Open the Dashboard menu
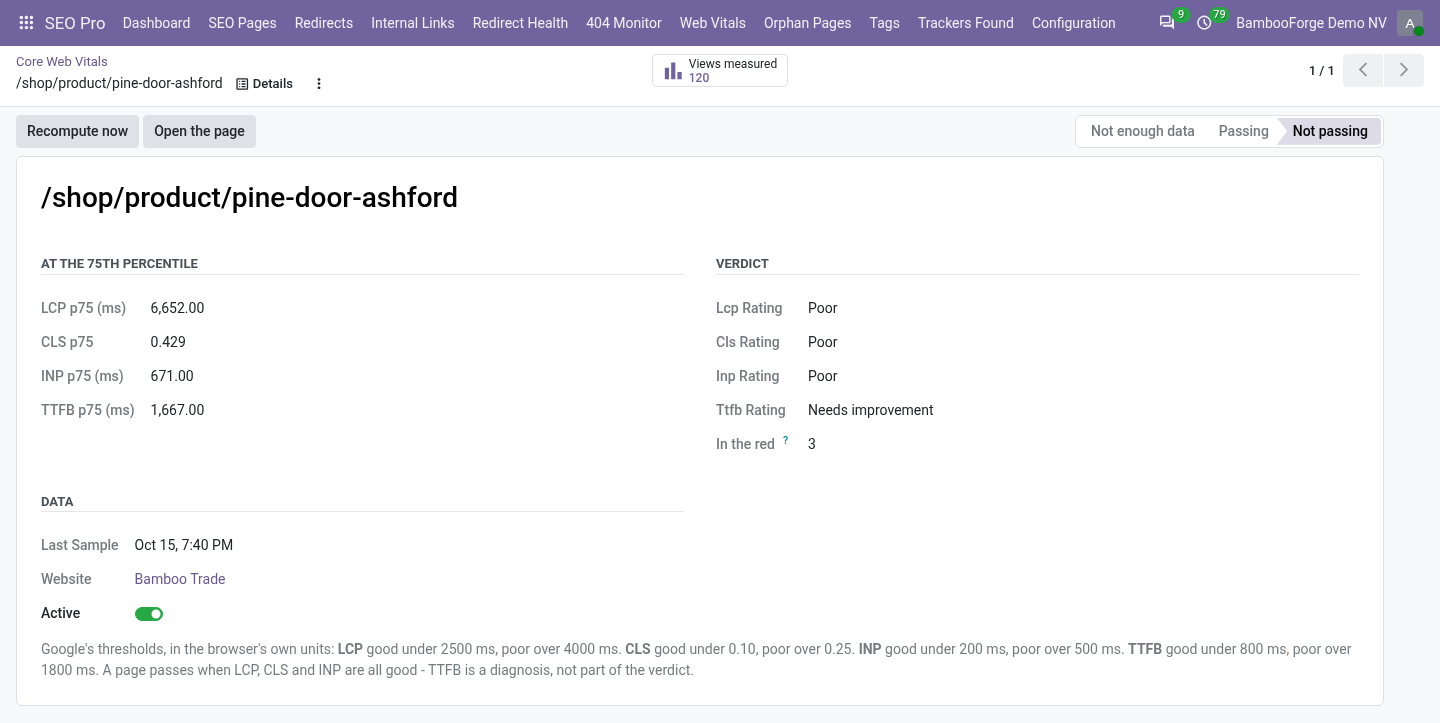 [156, 23]
